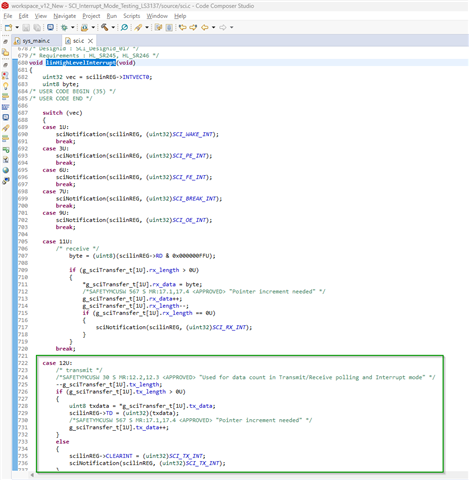Expand the dropdown left of the hammer
The width and height of the screenshot is (469, 480).
point(93,27)
